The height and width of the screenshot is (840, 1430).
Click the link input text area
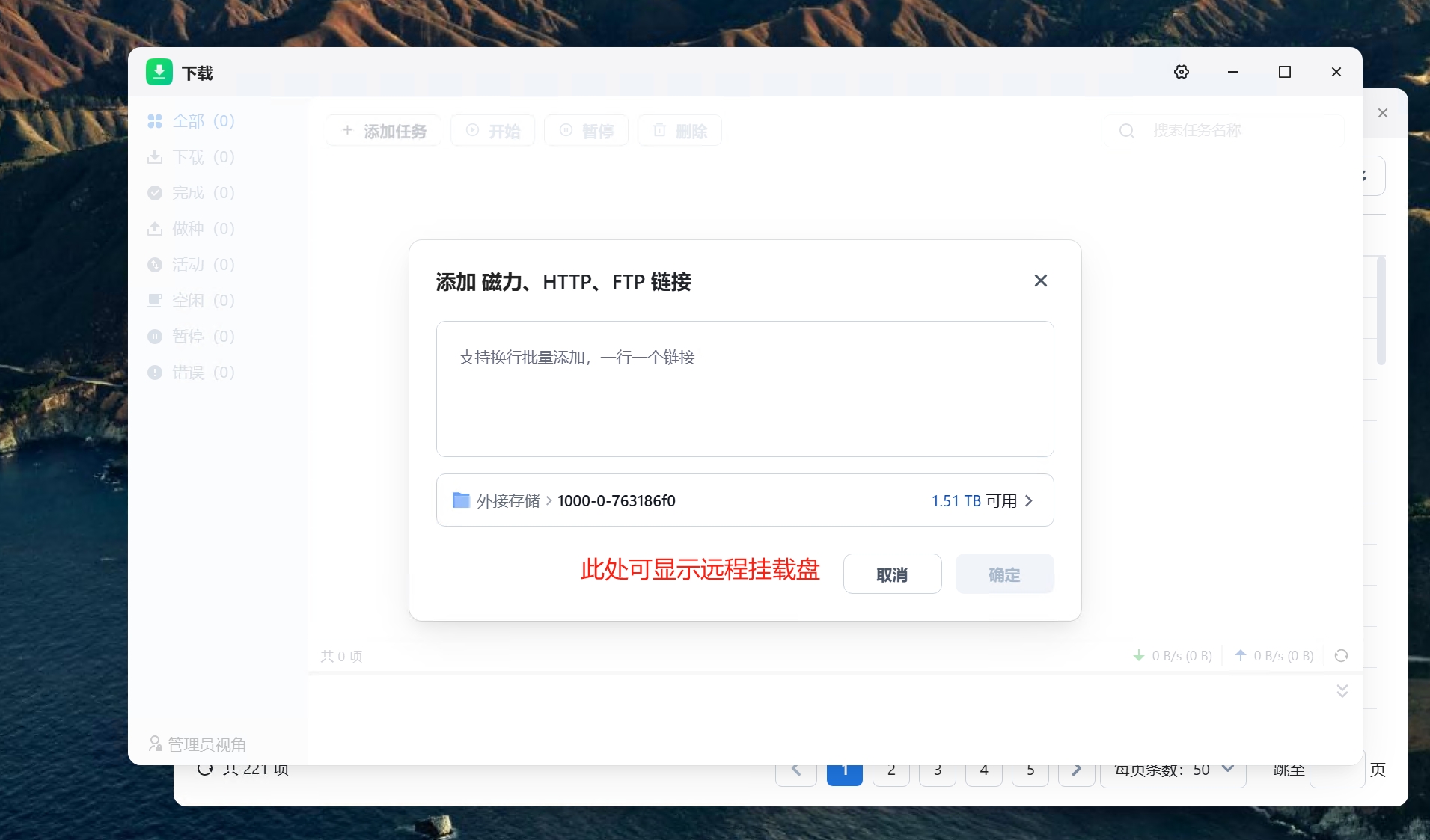(745, 389)
